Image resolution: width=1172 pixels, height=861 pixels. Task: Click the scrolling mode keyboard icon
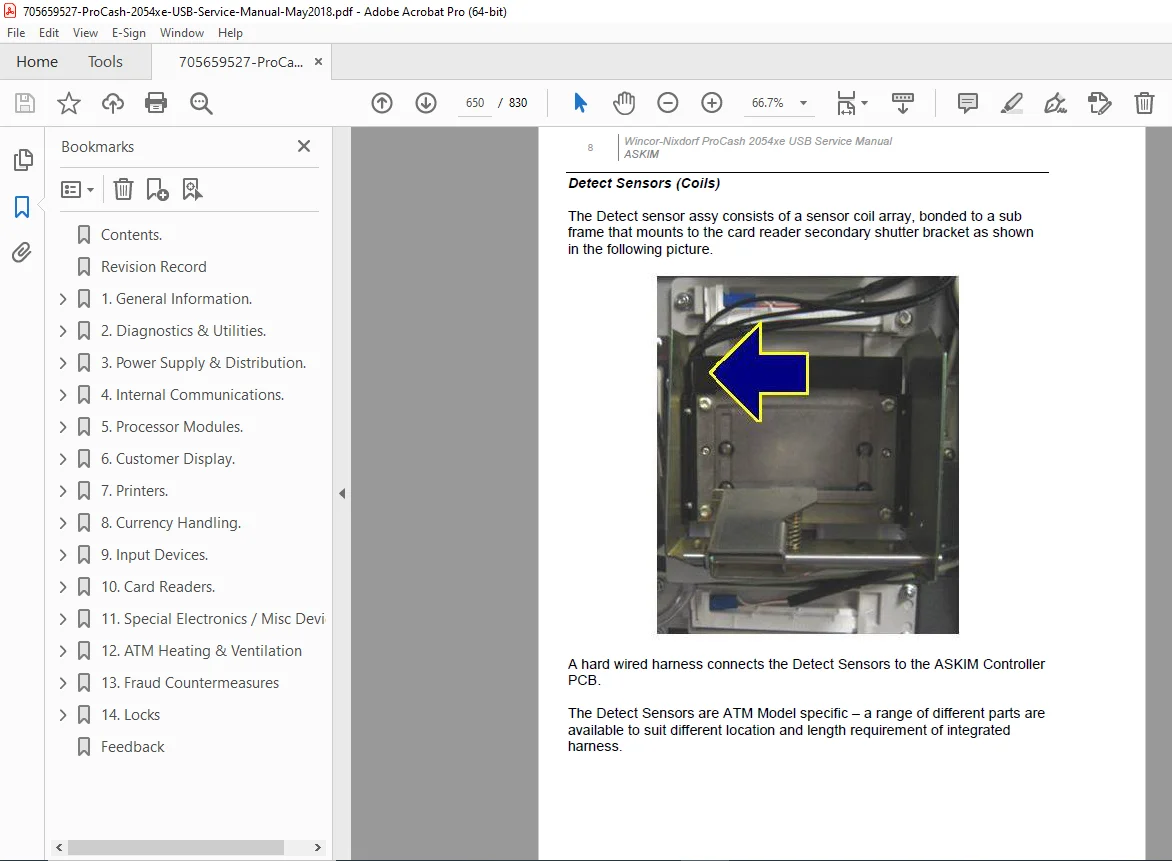pos(903,103)
